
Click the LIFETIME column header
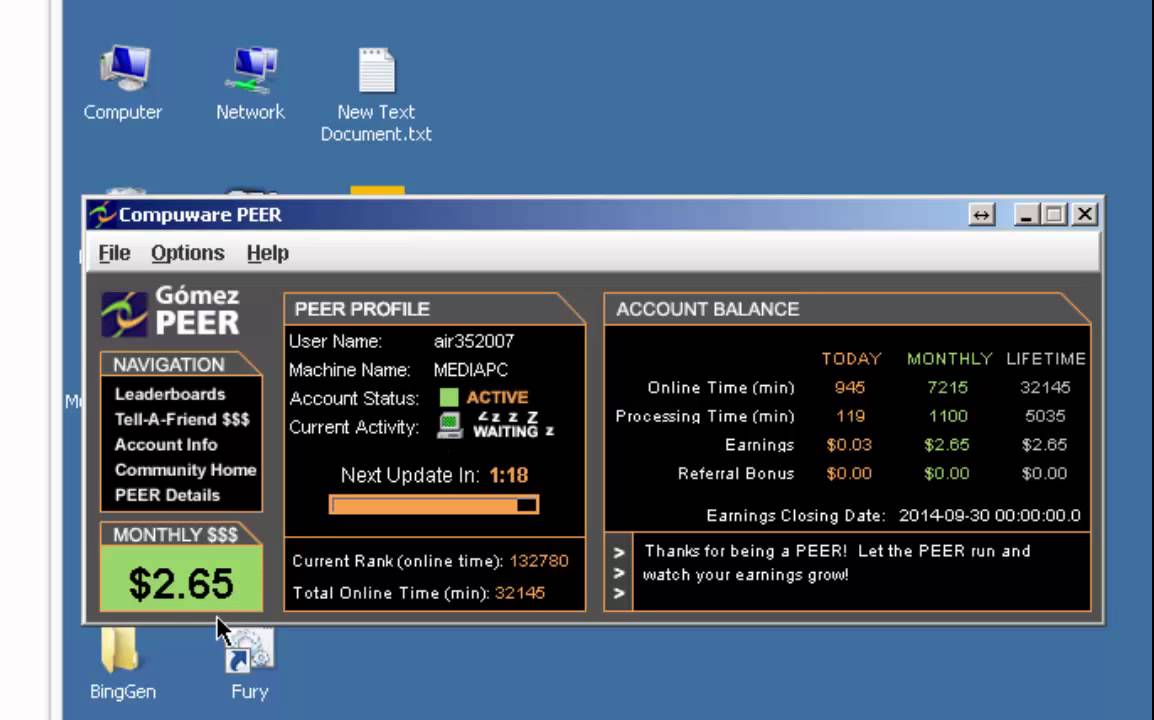[x=1046, y=359]
